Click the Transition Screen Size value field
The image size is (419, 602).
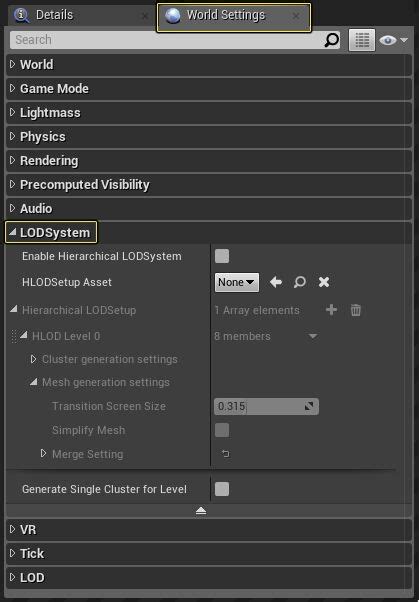pyautogui.click(x=266, y=406)
